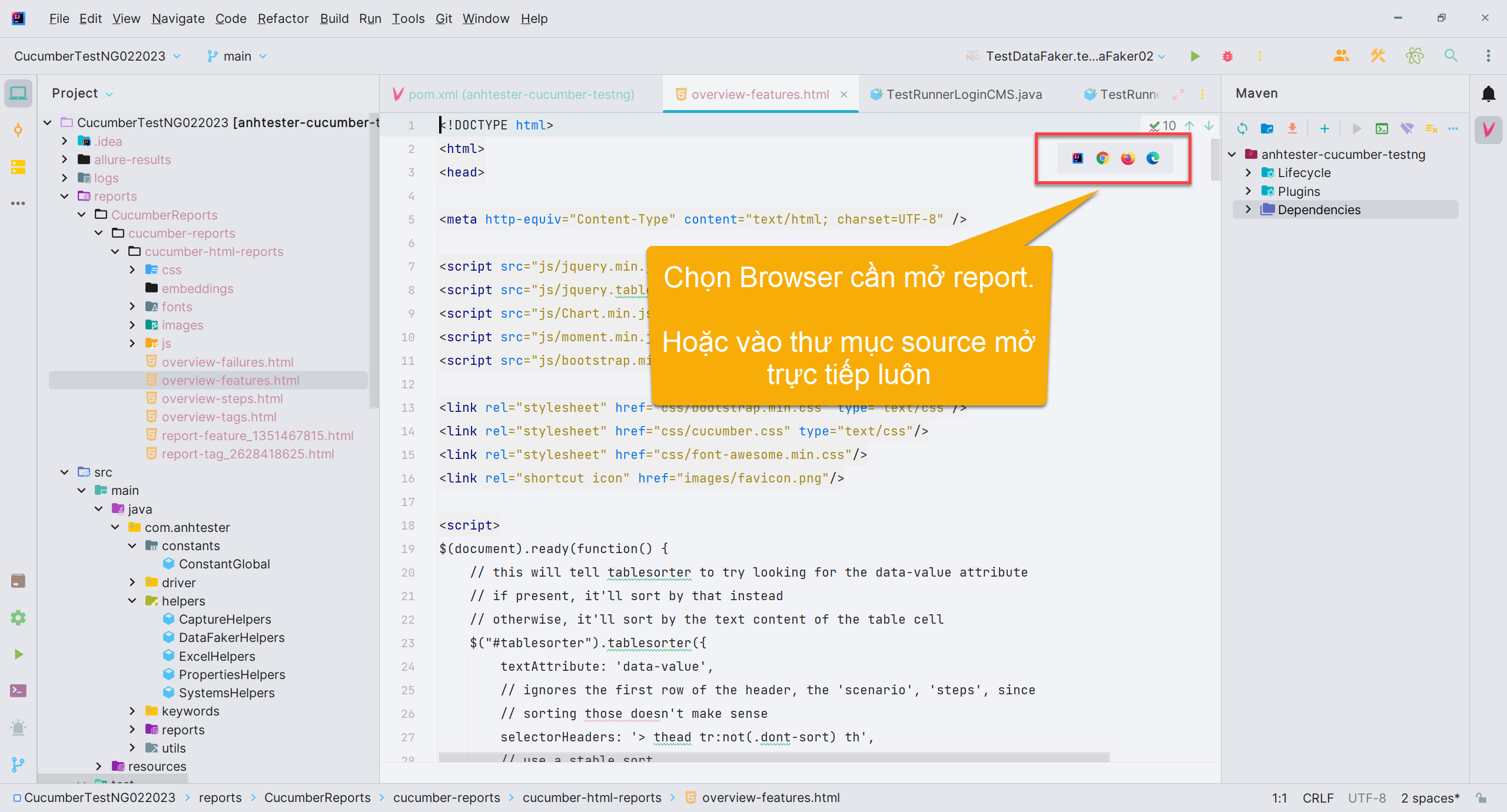Click the 10 problems inspection widget

1163,126
